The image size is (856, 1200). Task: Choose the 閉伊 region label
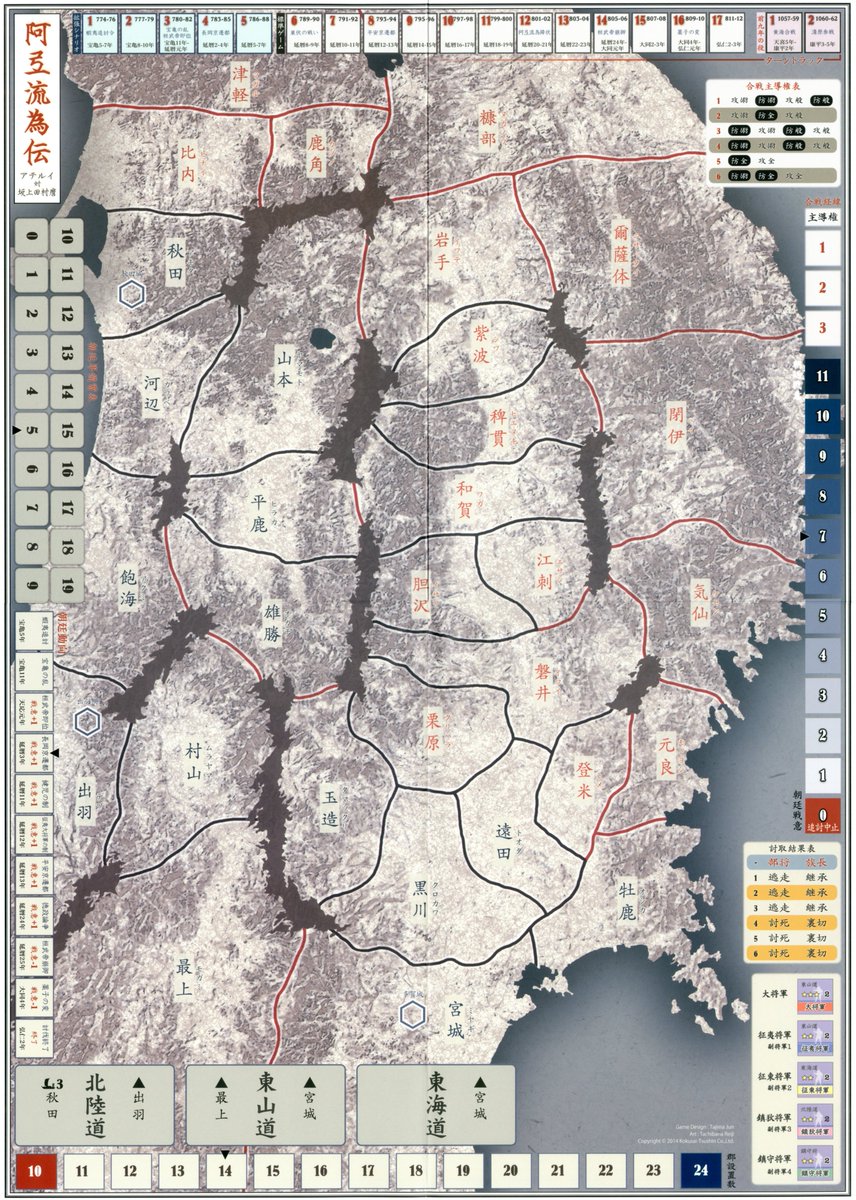(678, 424)
